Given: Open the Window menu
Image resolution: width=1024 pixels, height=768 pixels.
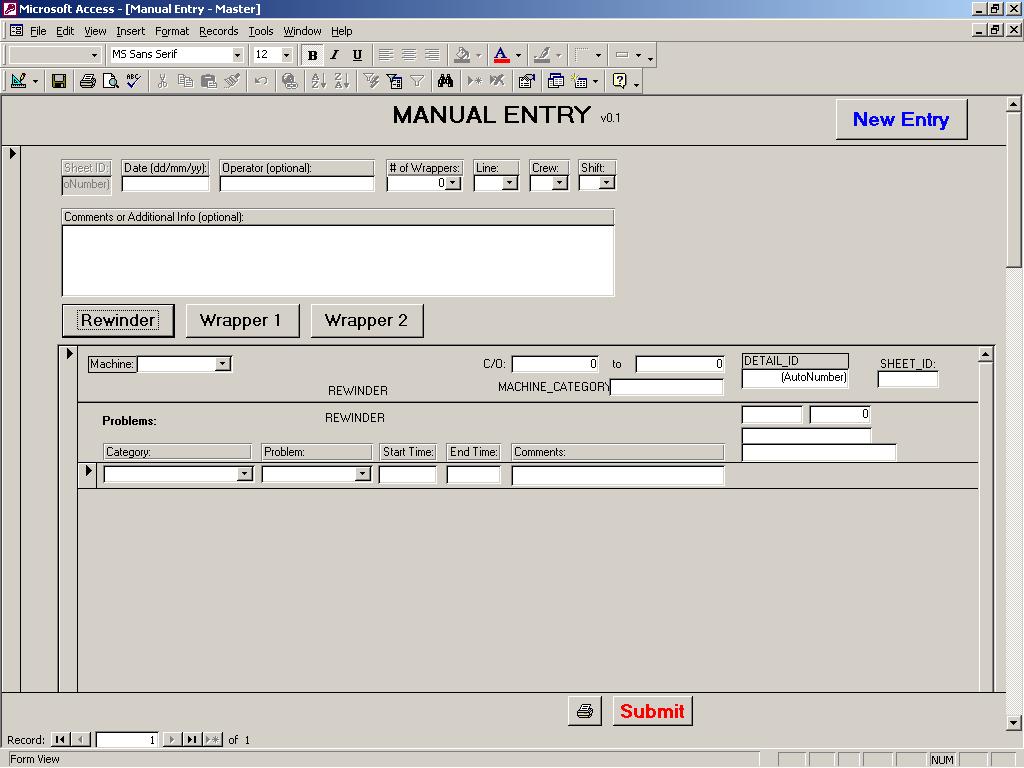Looking at the screenshot, I should (302, 31).
